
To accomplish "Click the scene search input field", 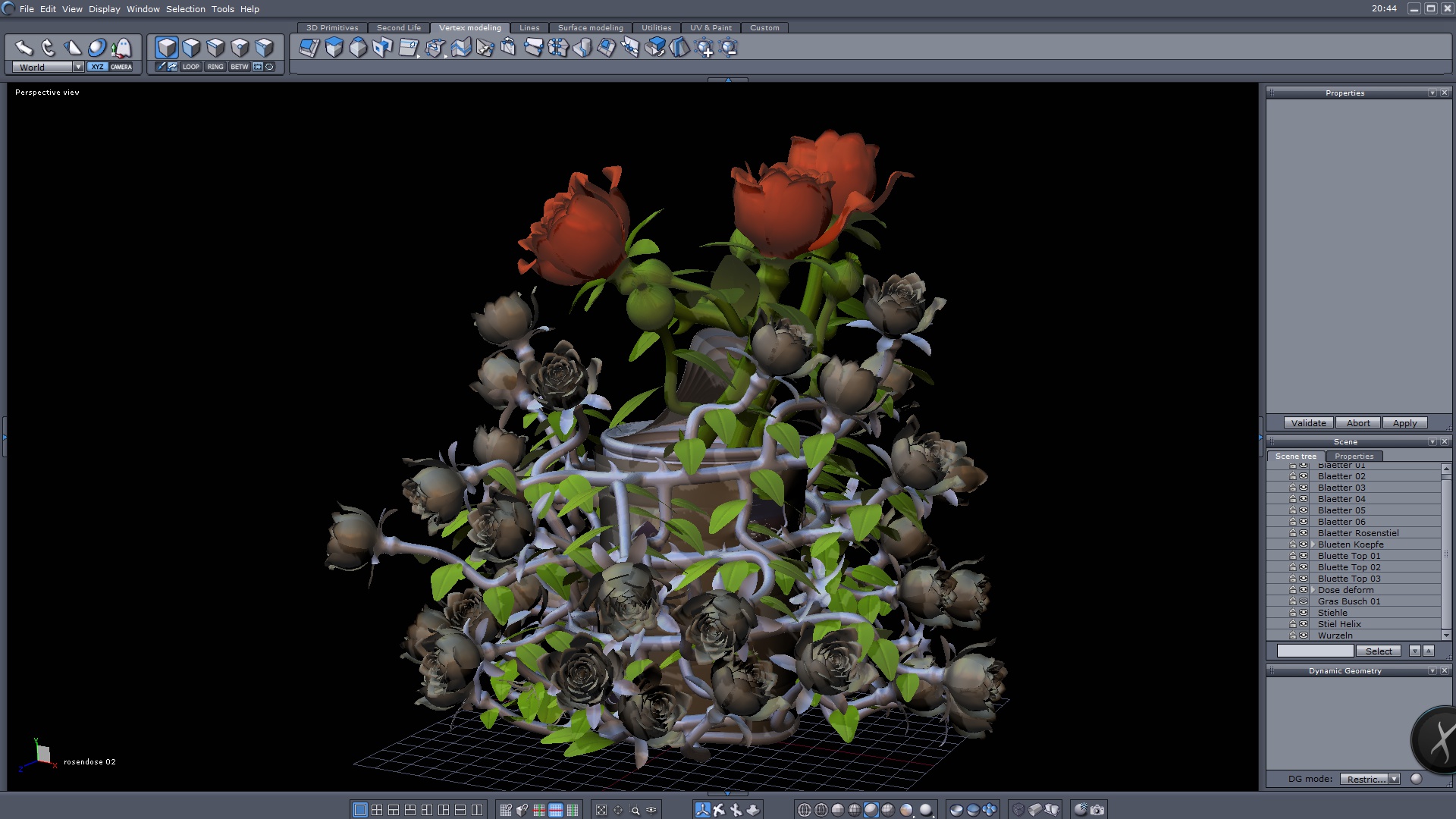I will click(x=1315, y=651).
